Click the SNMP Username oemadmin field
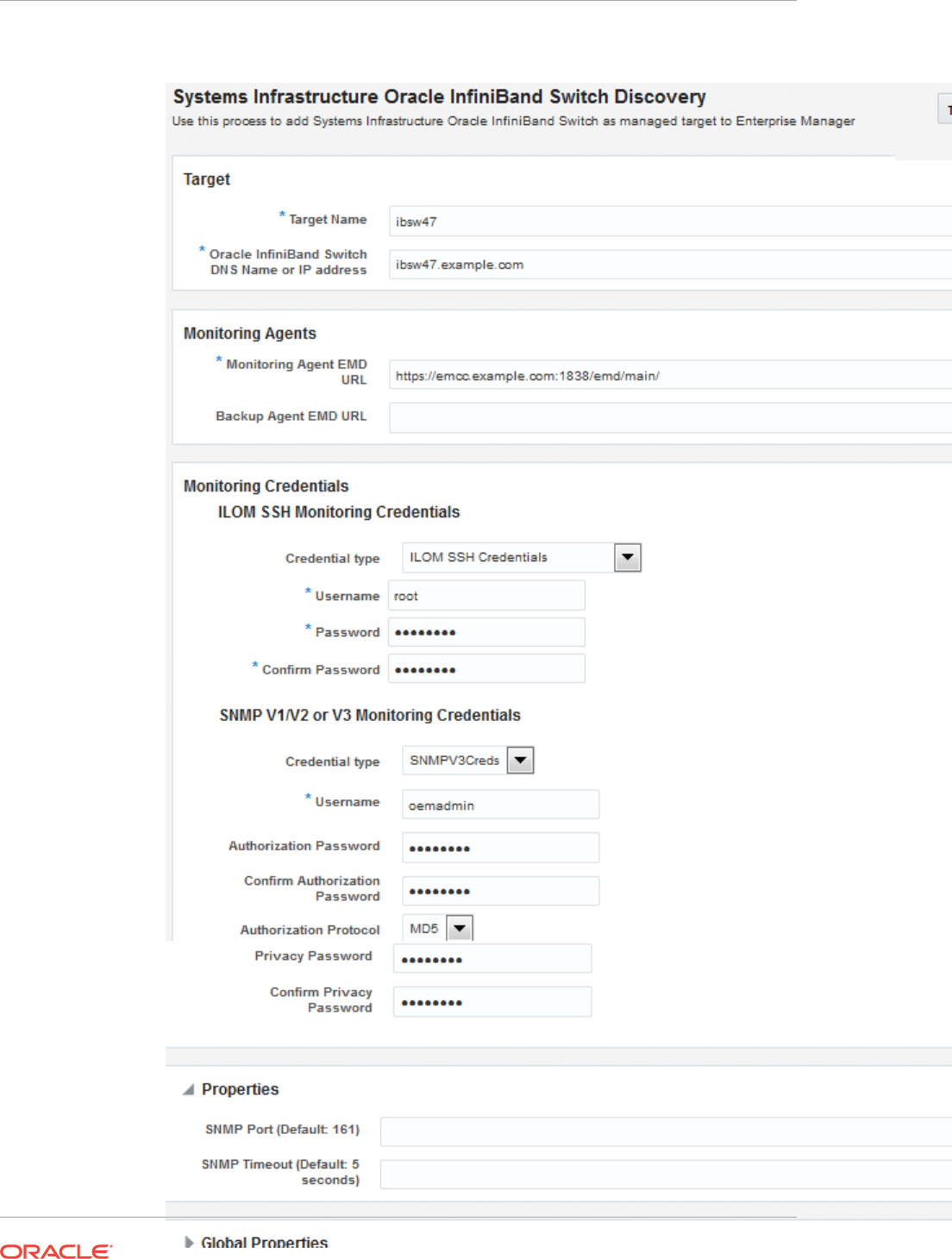The image size is (952, 1259). [500, 805]
